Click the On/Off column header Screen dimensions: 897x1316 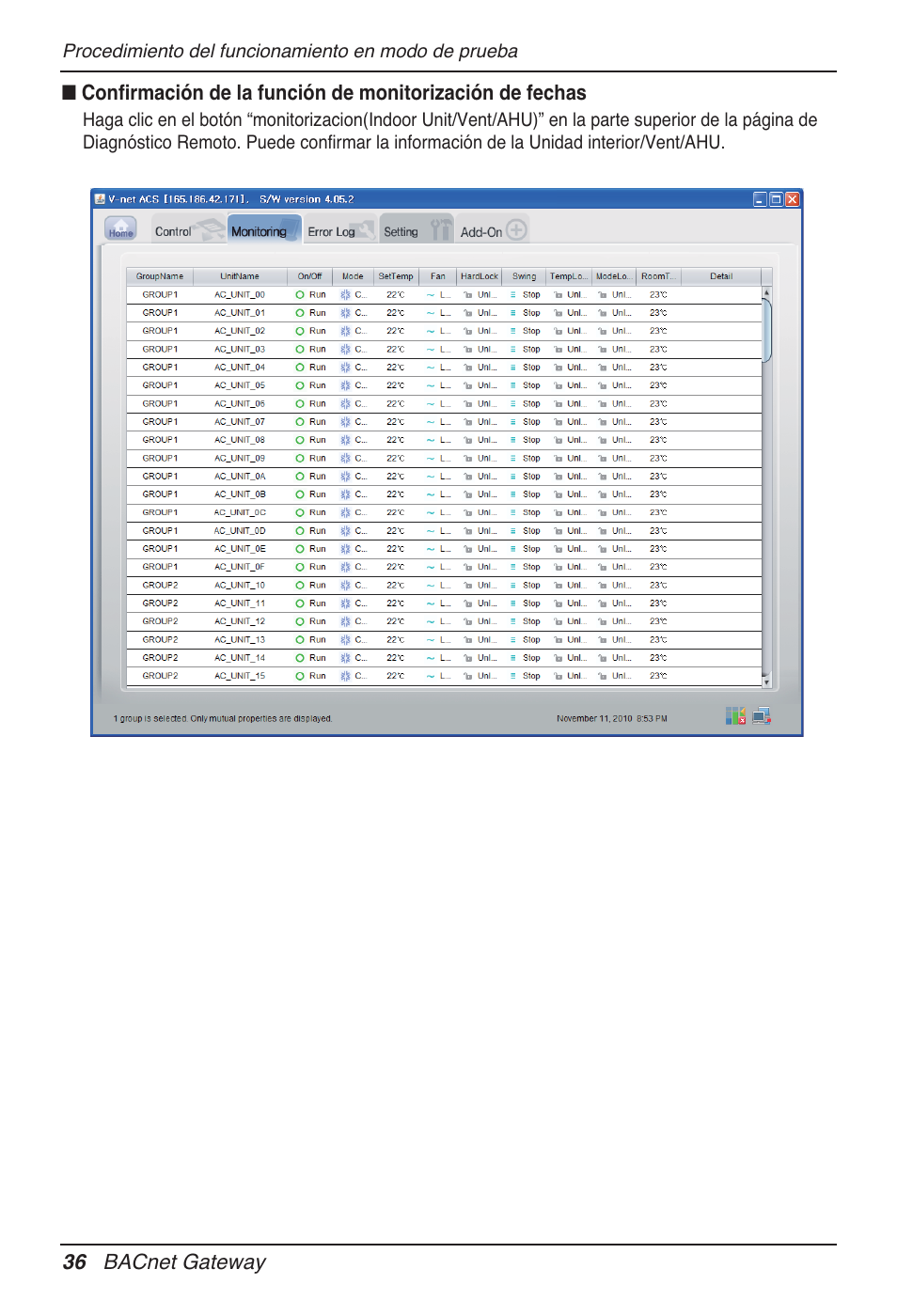[x=309, y=276]
